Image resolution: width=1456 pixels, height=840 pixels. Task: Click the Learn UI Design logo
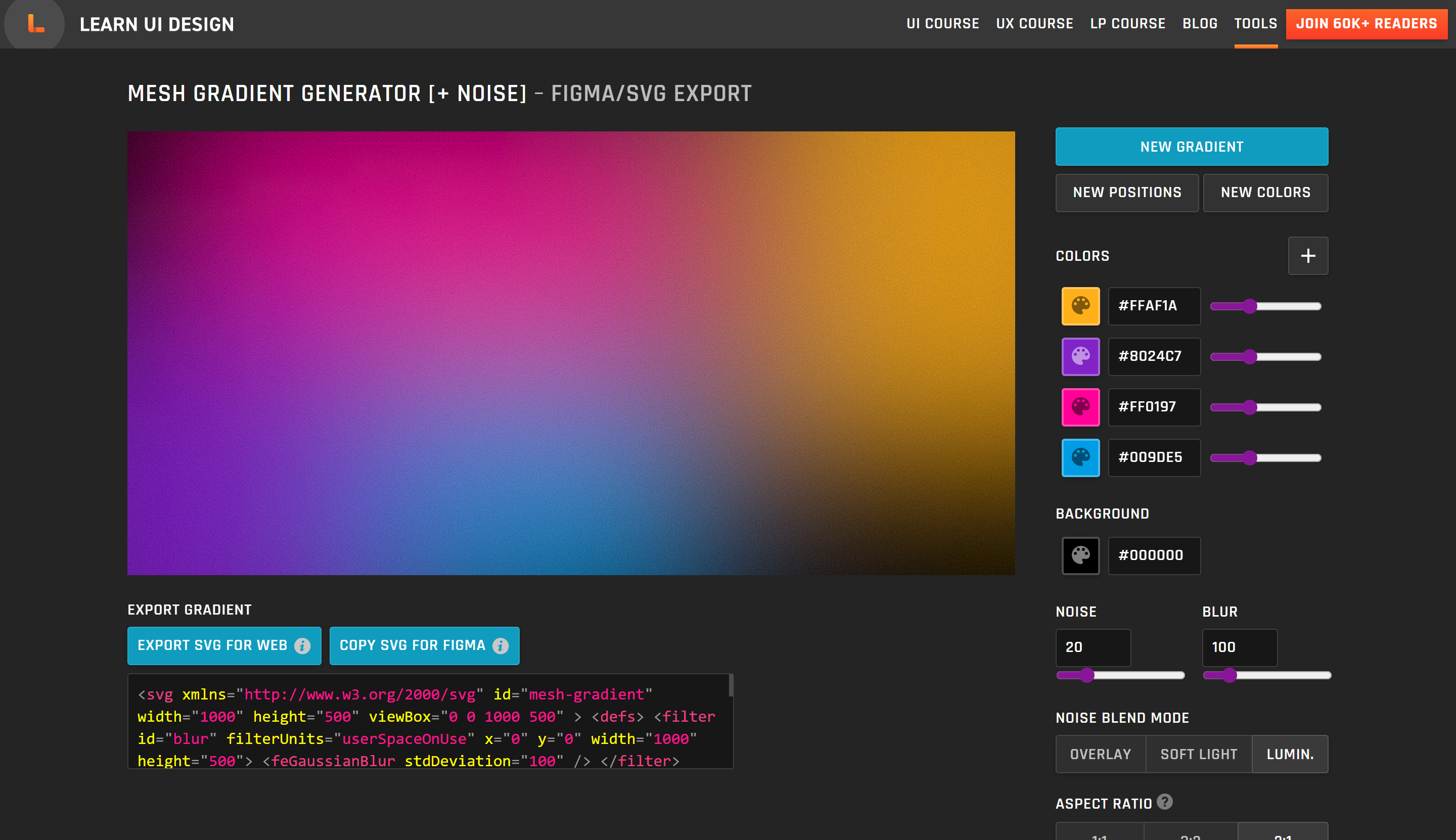coord(33,24)
